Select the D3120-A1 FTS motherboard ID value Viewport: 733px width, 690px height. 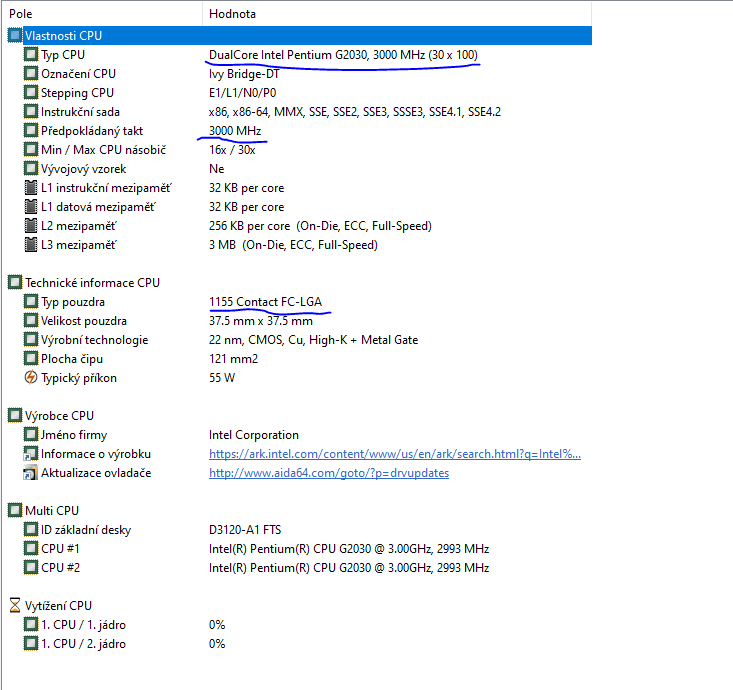[x=245, y=530]
